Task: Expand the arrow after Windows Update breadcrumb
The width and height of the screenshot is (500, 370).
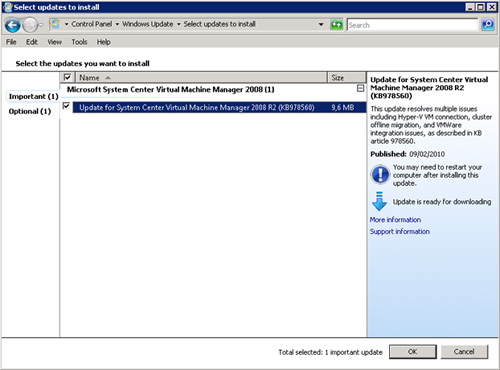Action: click(178, 24)
